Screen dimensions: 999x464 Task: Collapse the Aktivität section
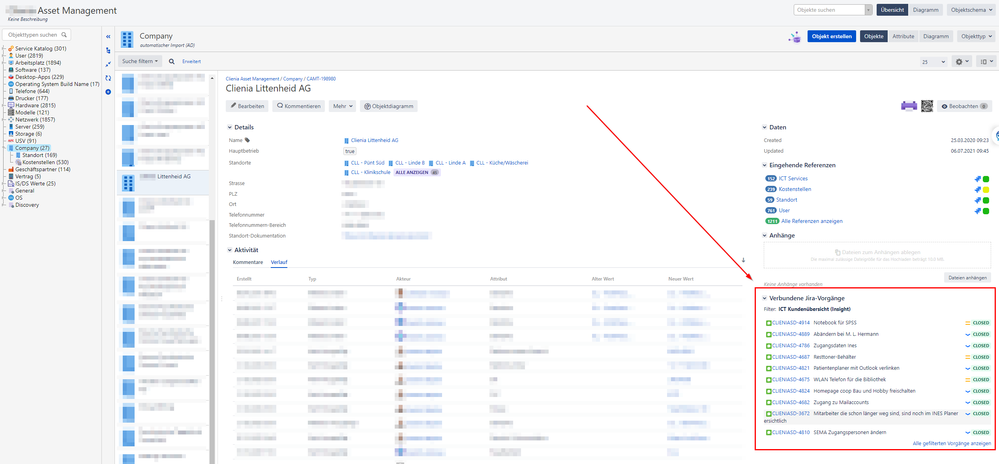coord(230,250)
